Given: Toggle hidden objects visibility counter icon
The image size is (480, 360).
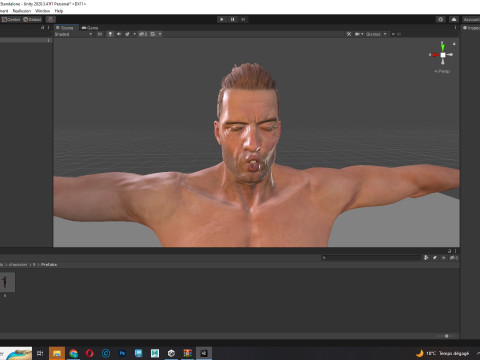Looking at the screenshot, I should pyautogui.click(x=143, y=34).
